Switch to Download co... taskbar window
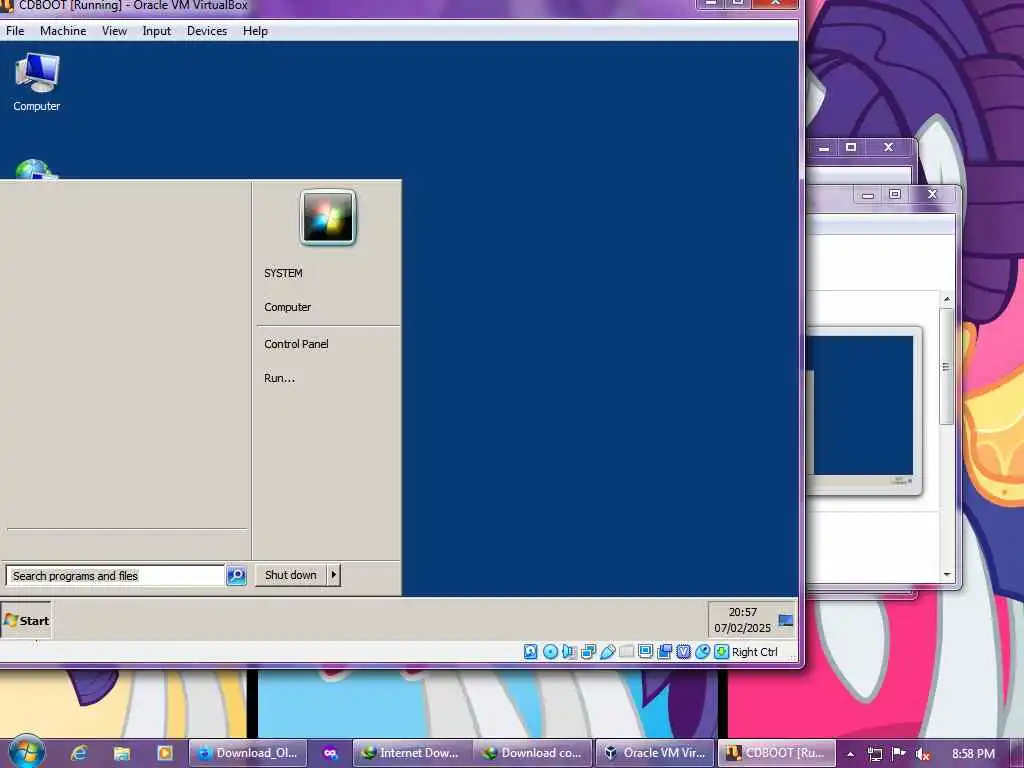Screen dimensions: 1024x768 click(532, 753)
